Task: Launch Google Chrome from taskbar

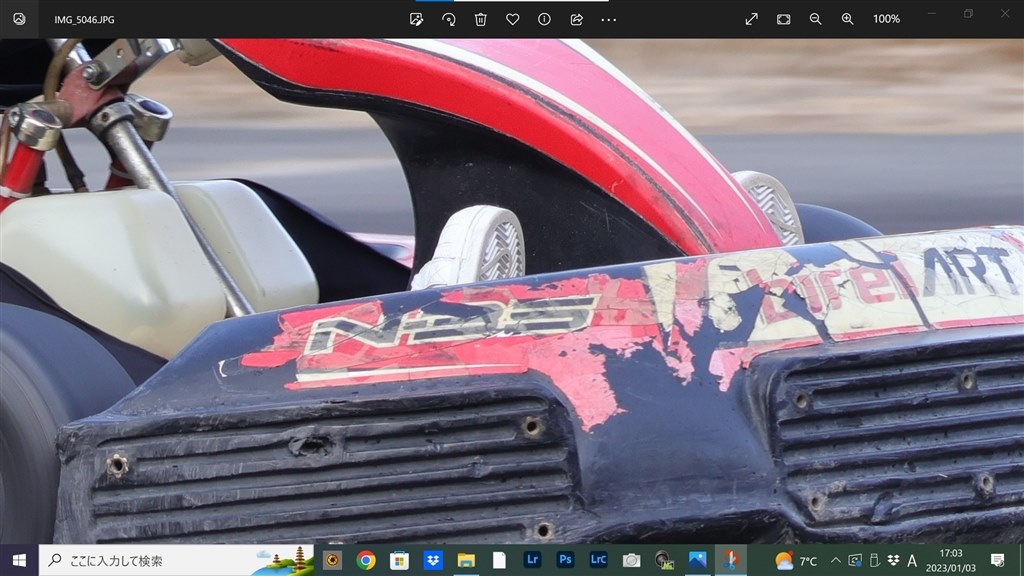Action: [x=366, y=560]
